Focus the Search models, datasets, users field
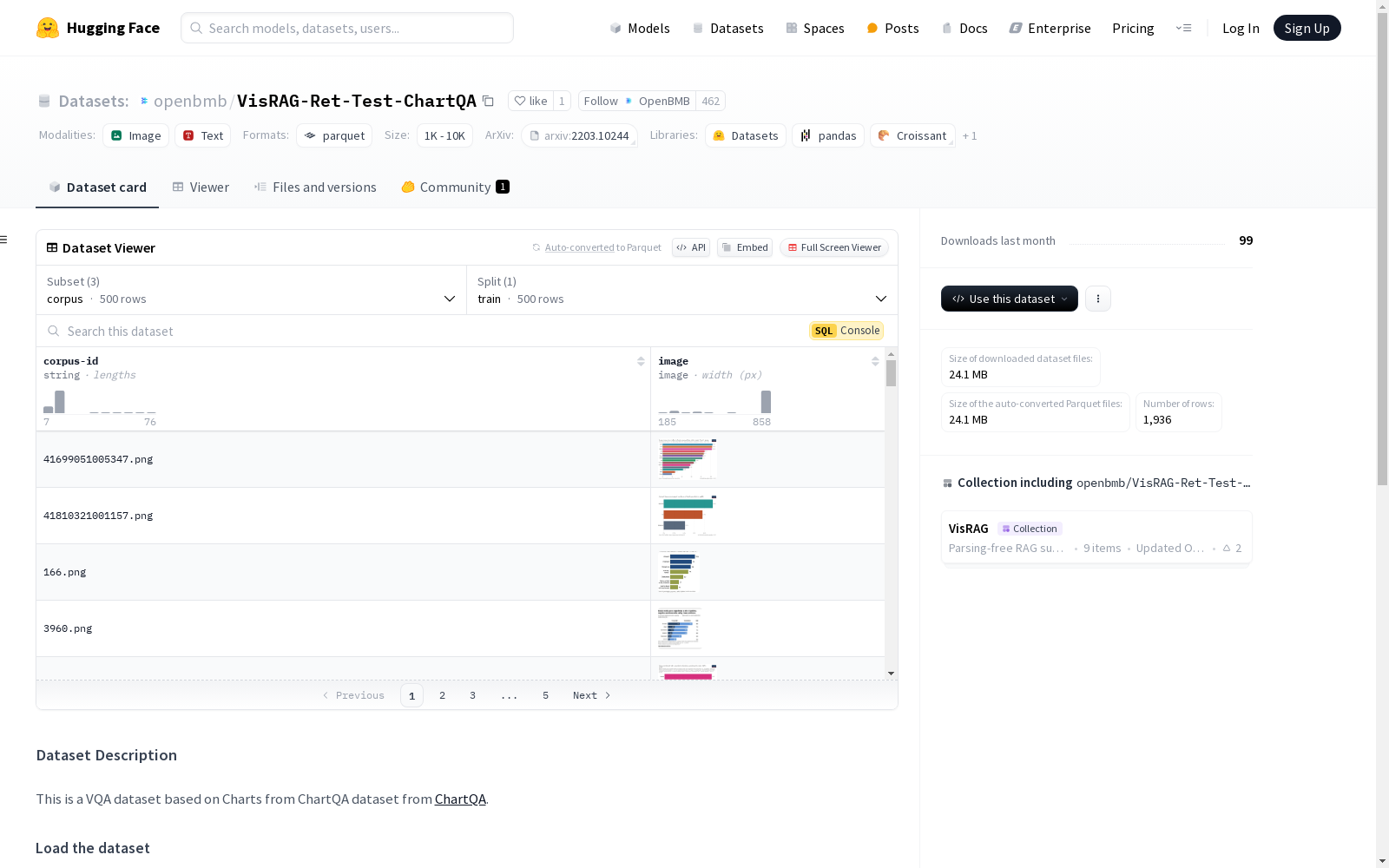 pos(347,28)
